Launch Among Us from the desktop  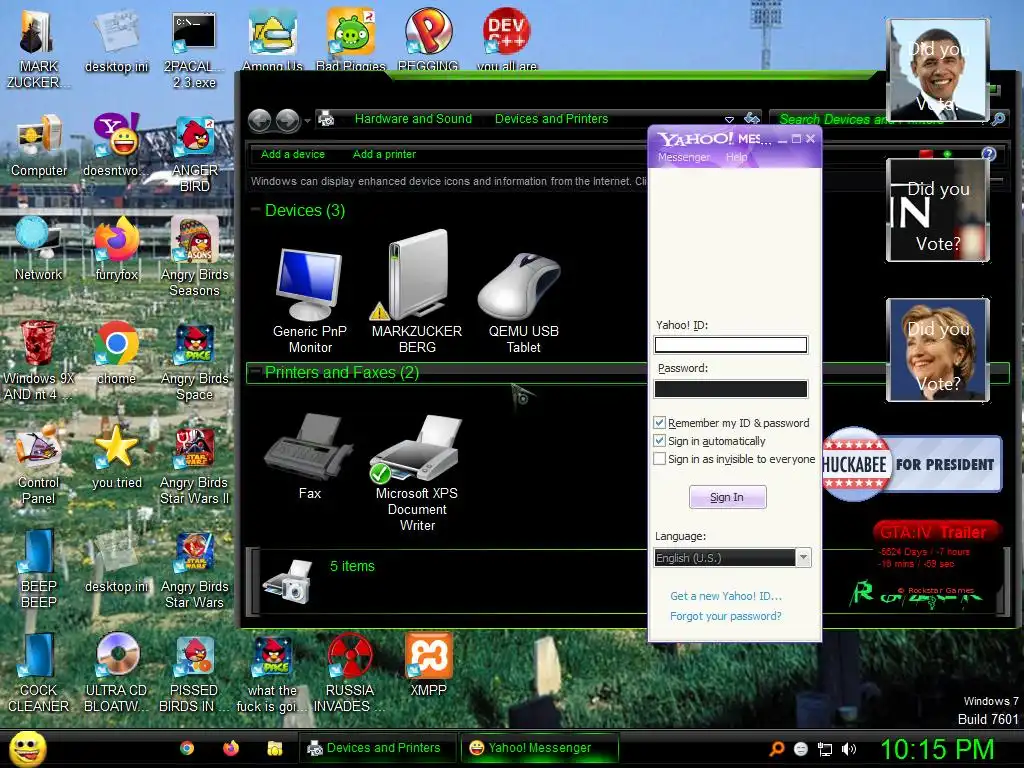(272, 39)
